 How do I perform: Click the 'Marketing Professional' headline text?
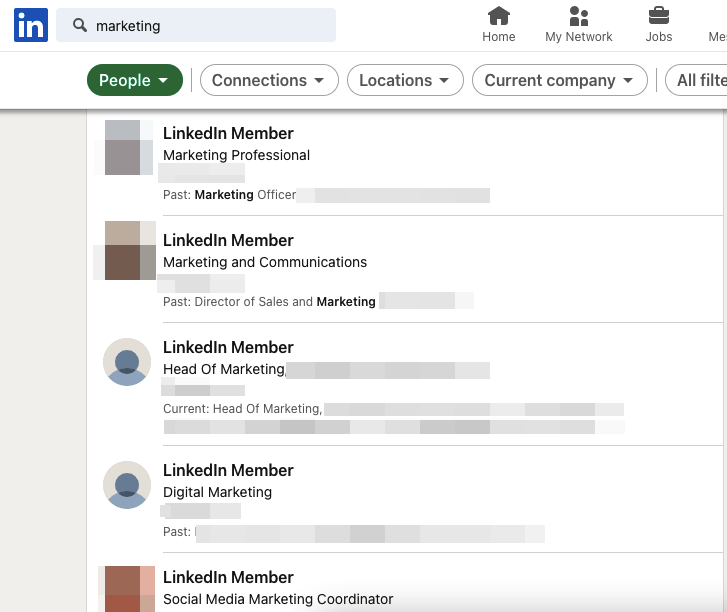point(236,155)
